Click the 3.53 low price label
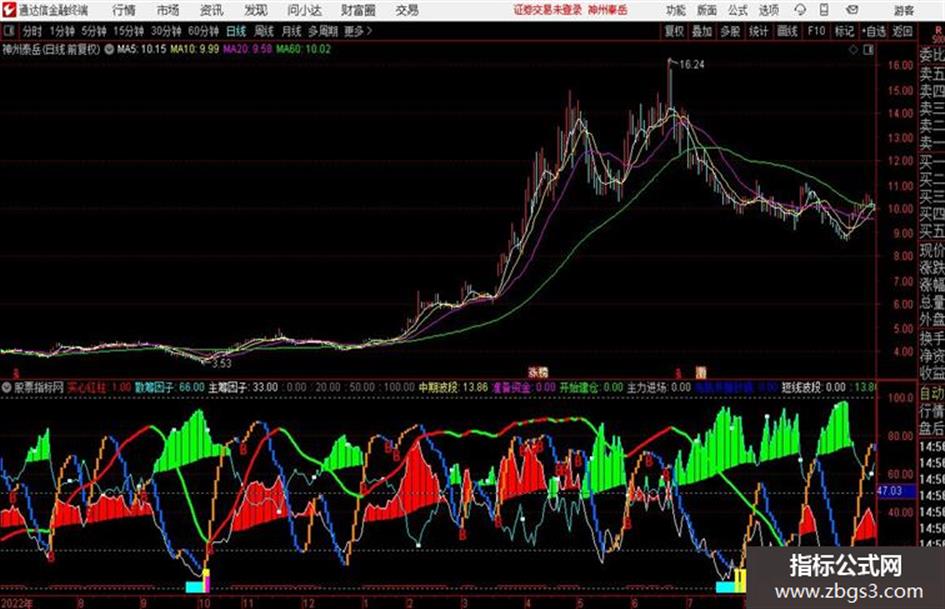The width and height of the screenshot is (945, 609). tap(222, 363)
